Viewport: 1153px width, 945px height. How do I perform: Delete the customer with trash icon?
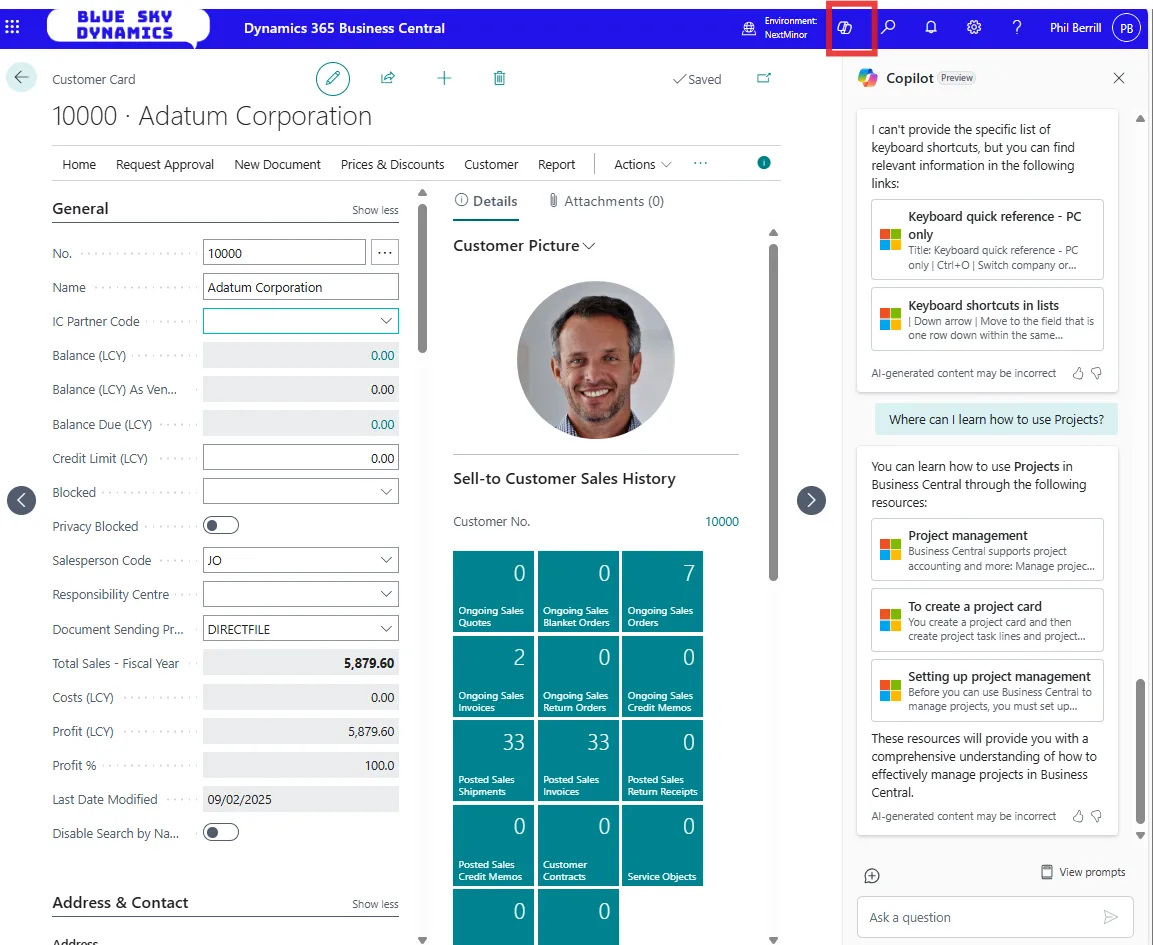[499, 78]
